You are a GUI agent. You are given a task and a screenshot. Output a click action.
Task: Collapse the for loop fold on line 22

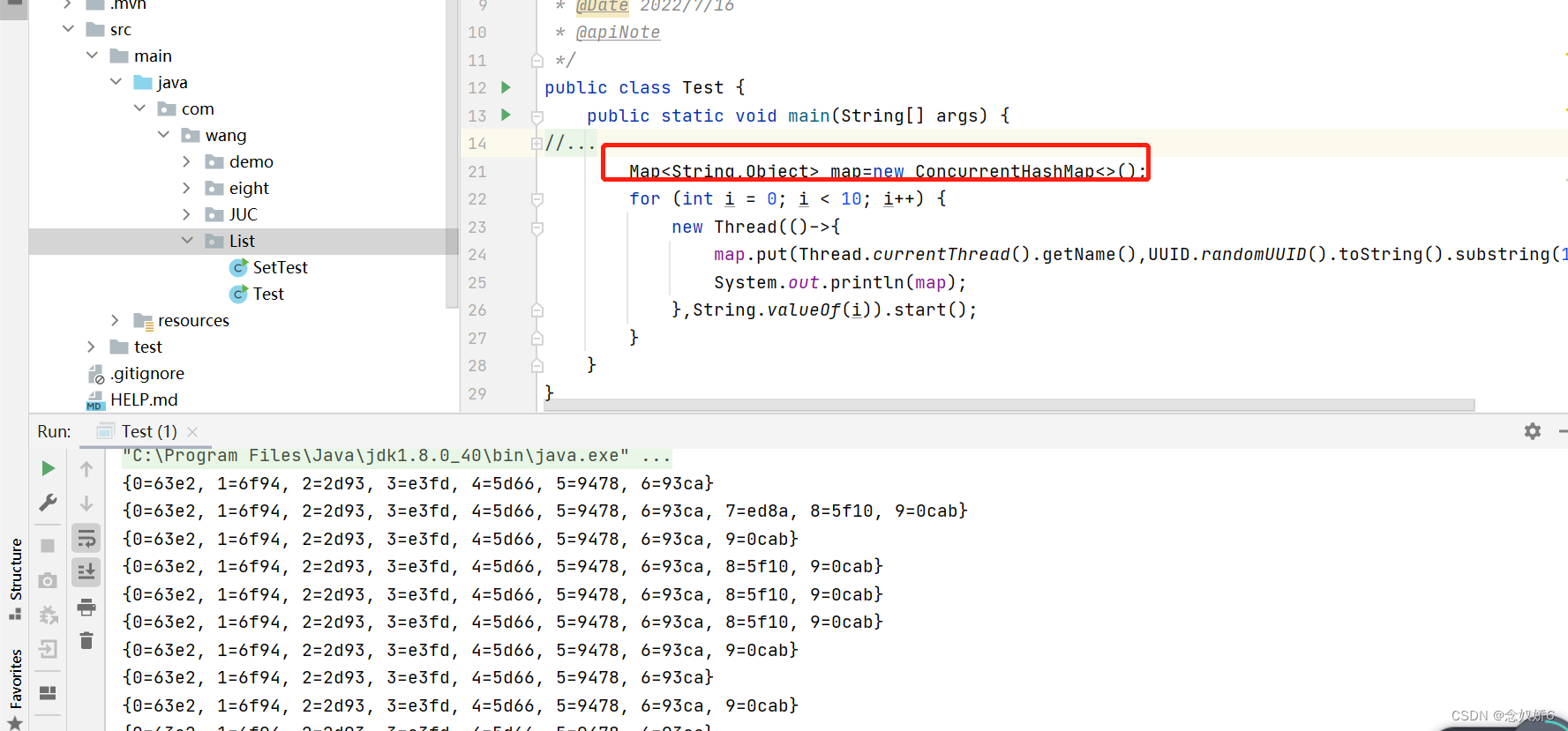coord(536,199)
